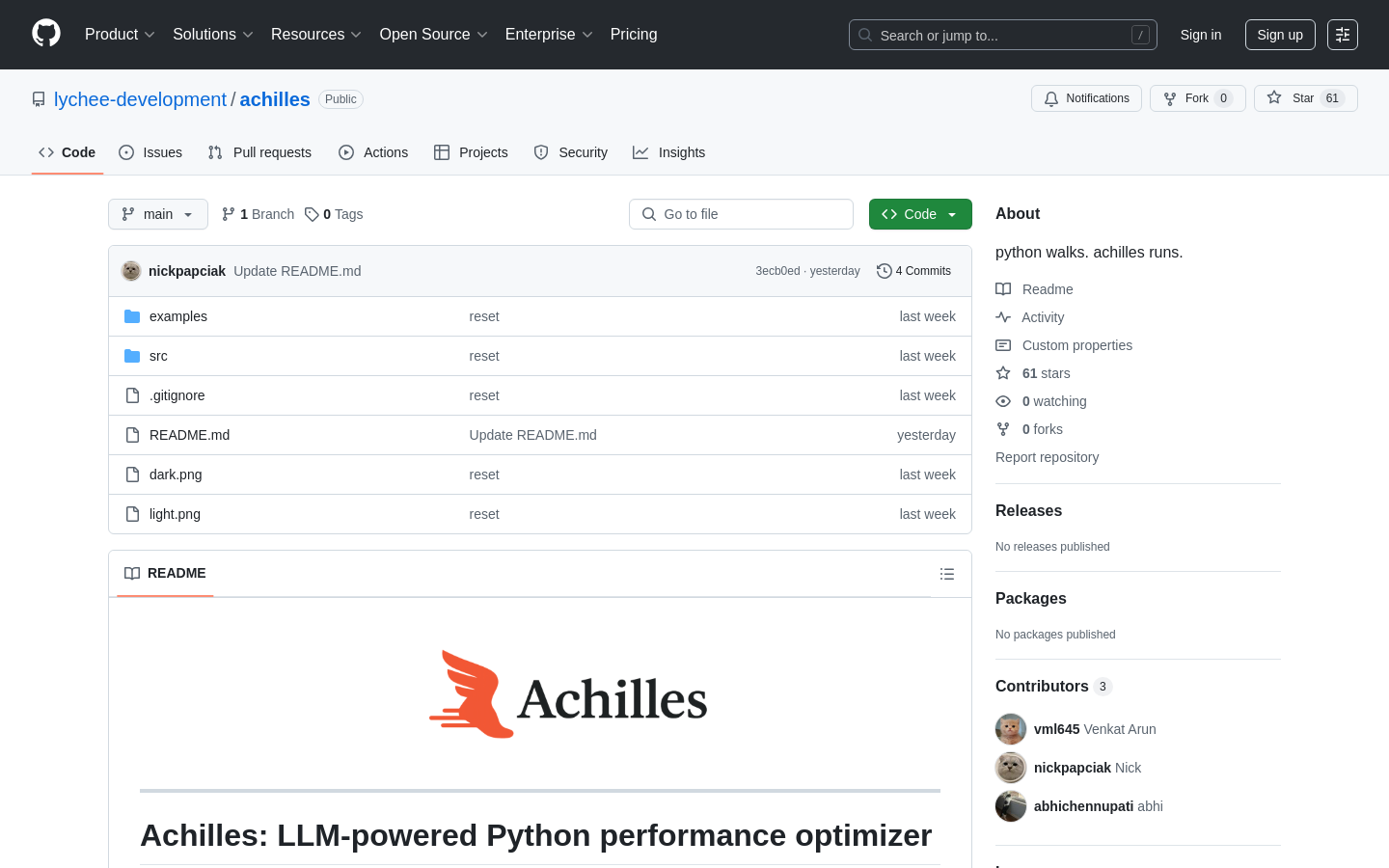Viewport: 1389px width, 868px height.
Task: Open commit hash 3ecb0ed
Action: [x=777, y=271]
